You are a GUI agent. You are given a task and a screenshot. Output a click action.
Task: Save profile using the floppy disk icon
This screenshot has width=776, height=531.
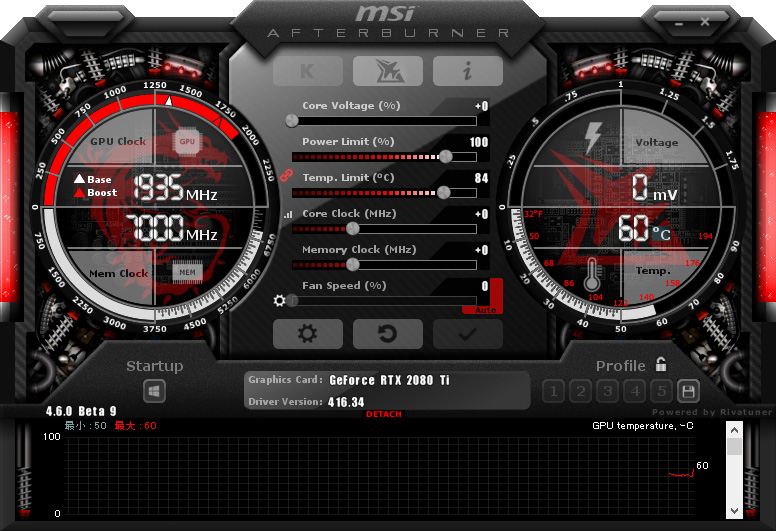point(688,391)
